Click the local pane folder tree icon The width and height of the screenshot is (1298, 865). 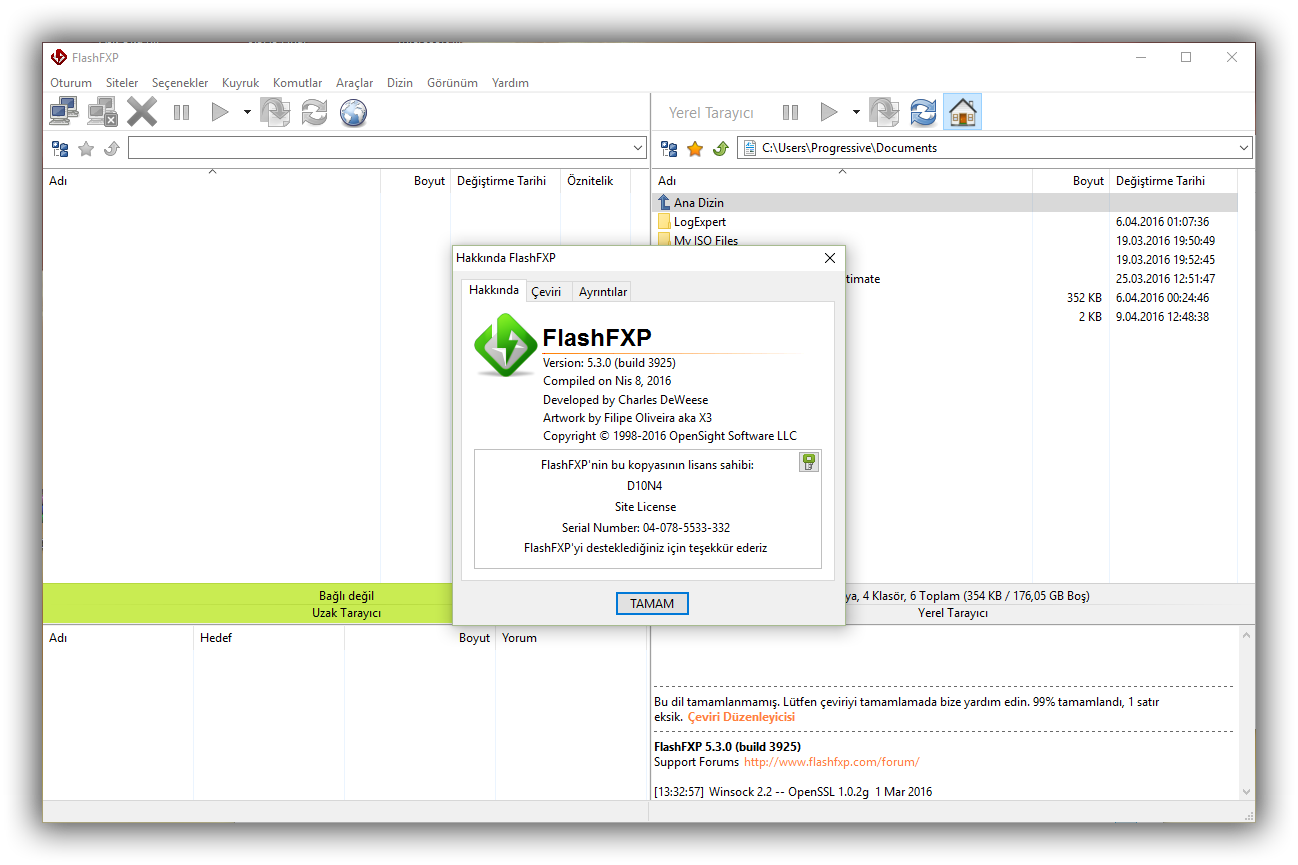point(669,149)
